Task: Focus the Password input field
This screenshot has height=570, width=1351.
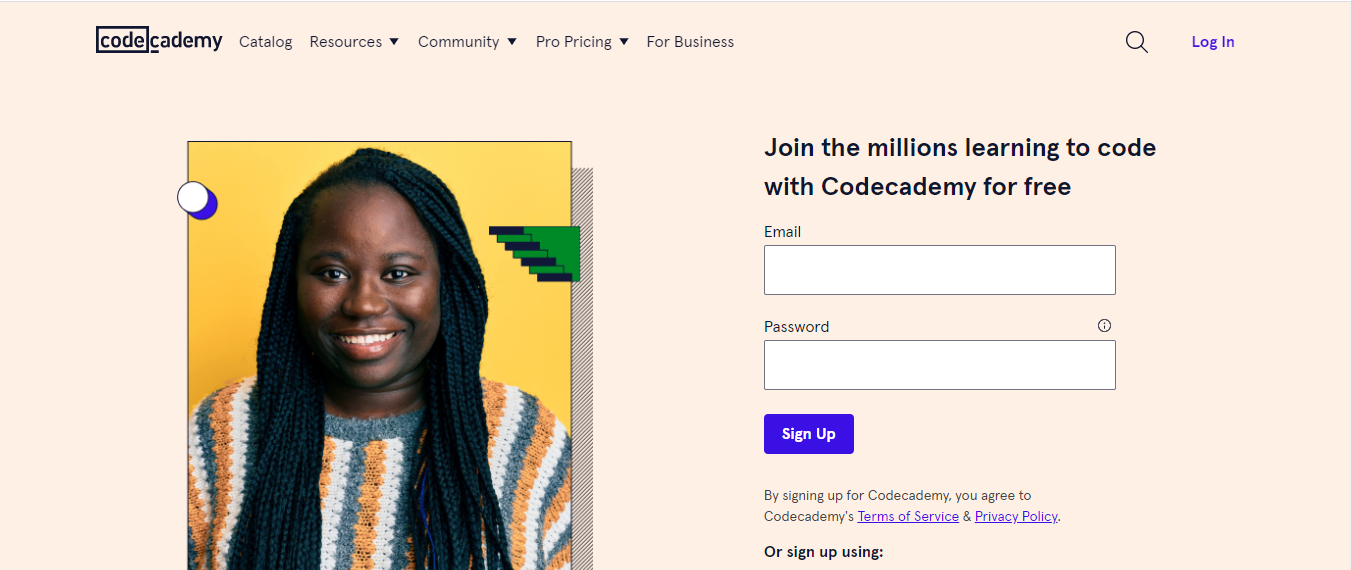Action: (940, 365)
